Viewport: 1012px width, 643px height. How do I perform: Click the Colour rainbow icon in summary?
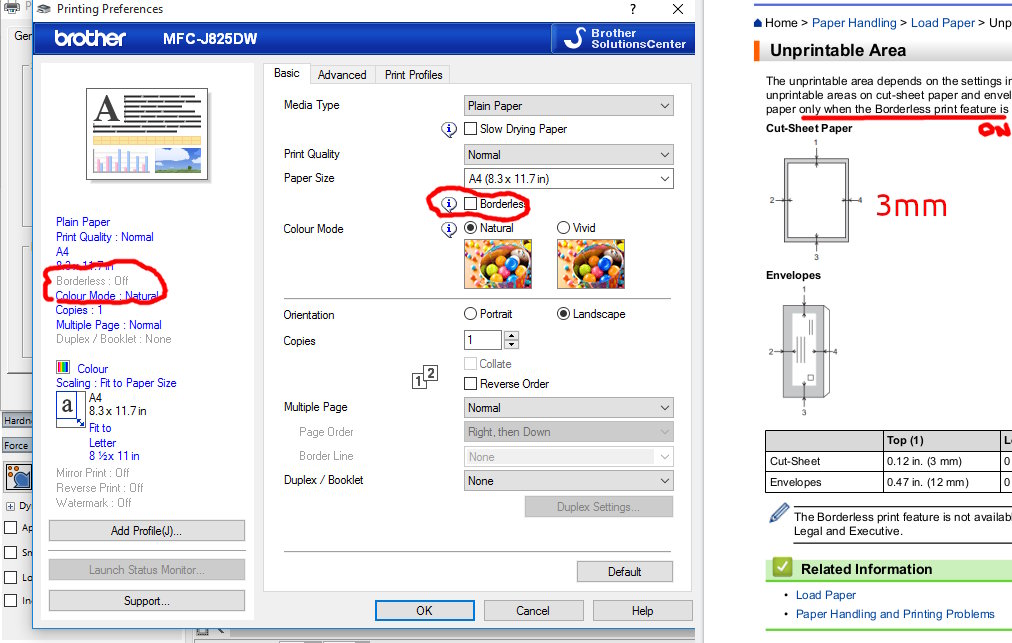[63, 368]
